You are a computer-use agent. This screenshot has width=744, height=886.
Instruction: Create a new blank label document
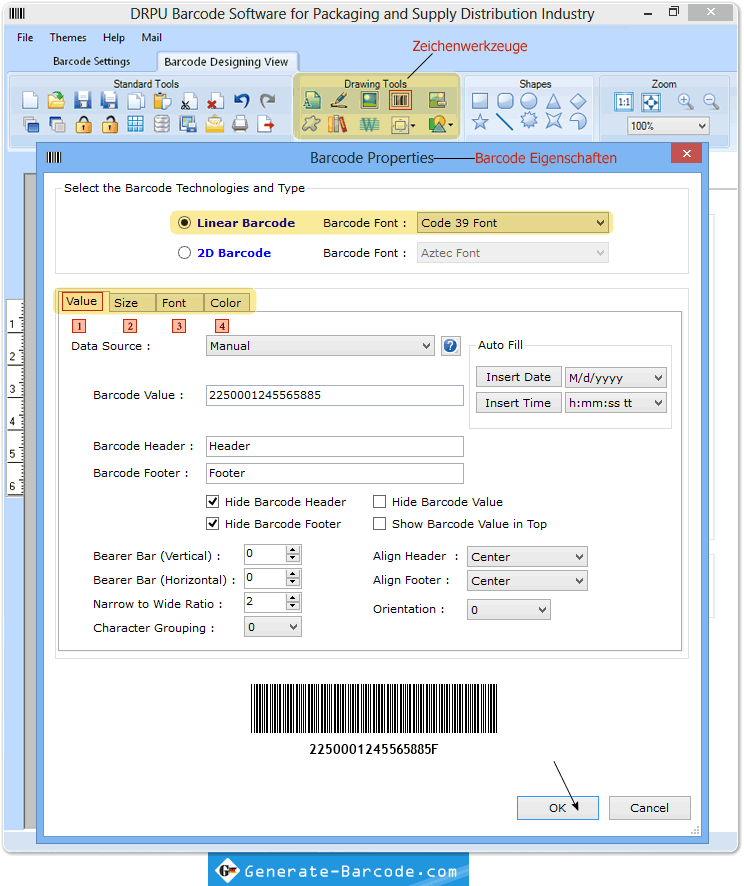coord(30,101)
